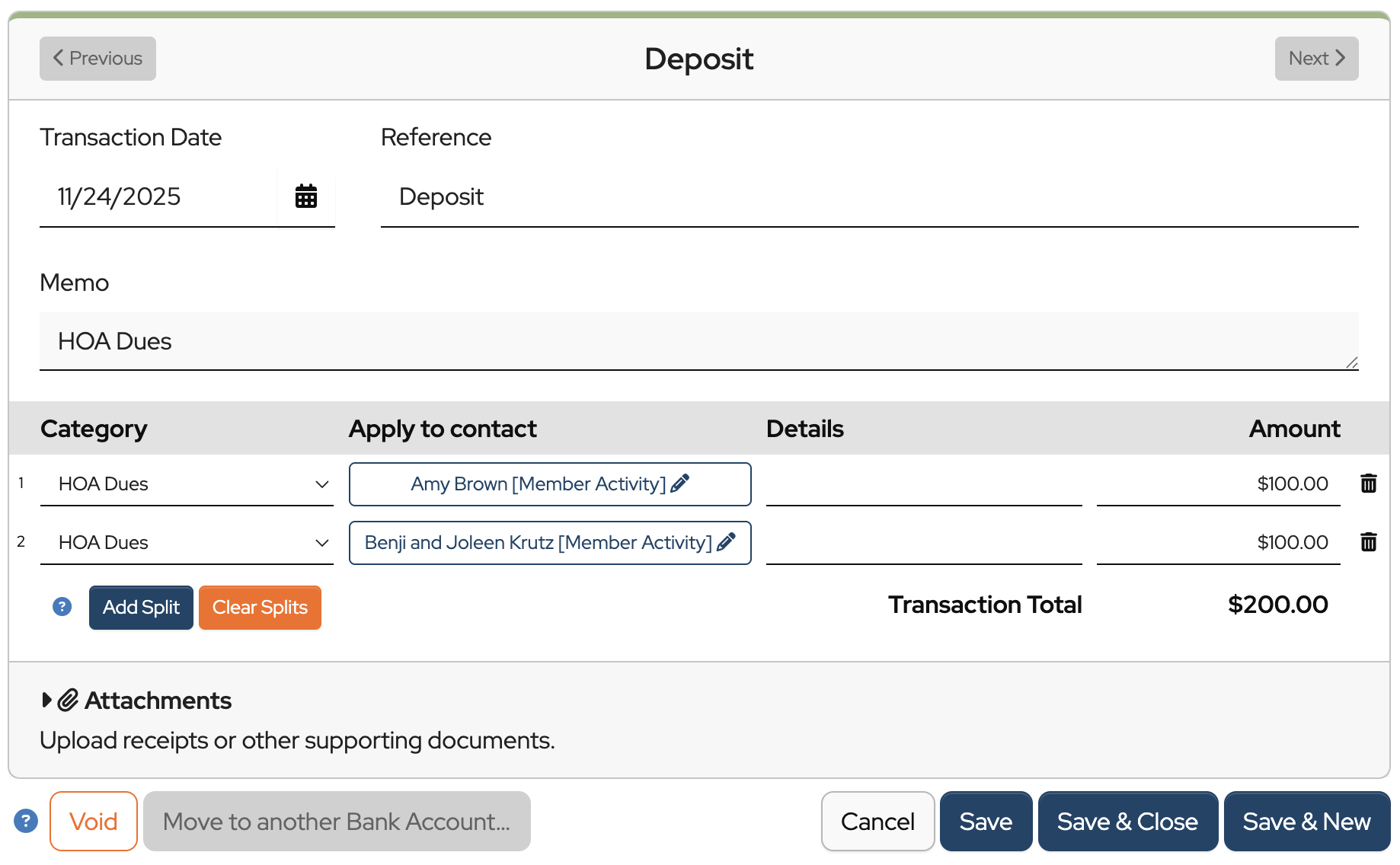Go to the Previous transaction

point(97,59)
